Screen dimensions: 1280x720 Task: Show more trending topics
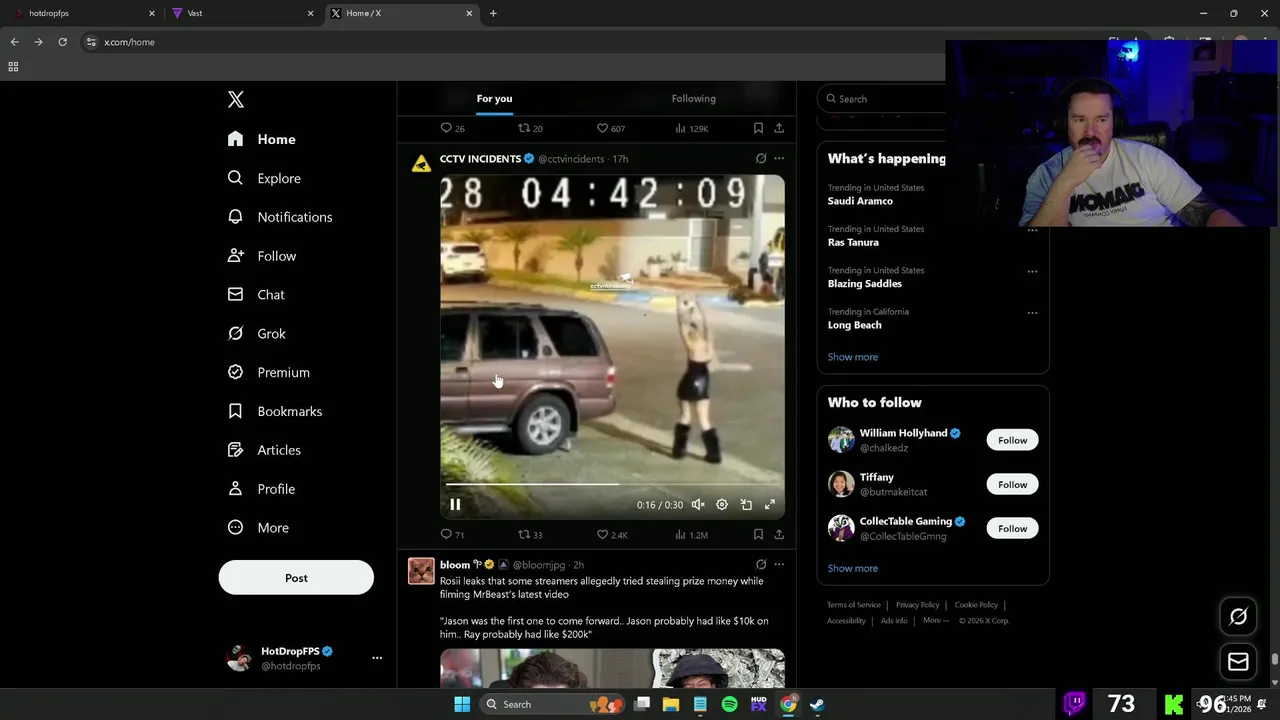point(853,357)
